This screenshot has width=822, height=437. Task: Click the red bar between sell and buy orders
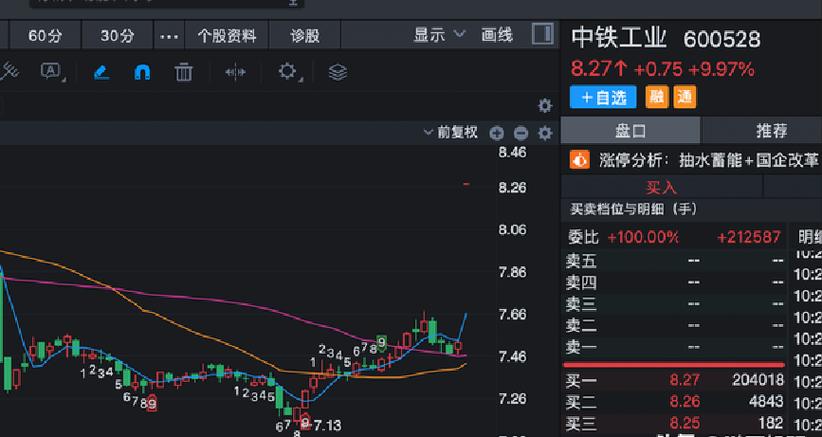click(674, 364)
